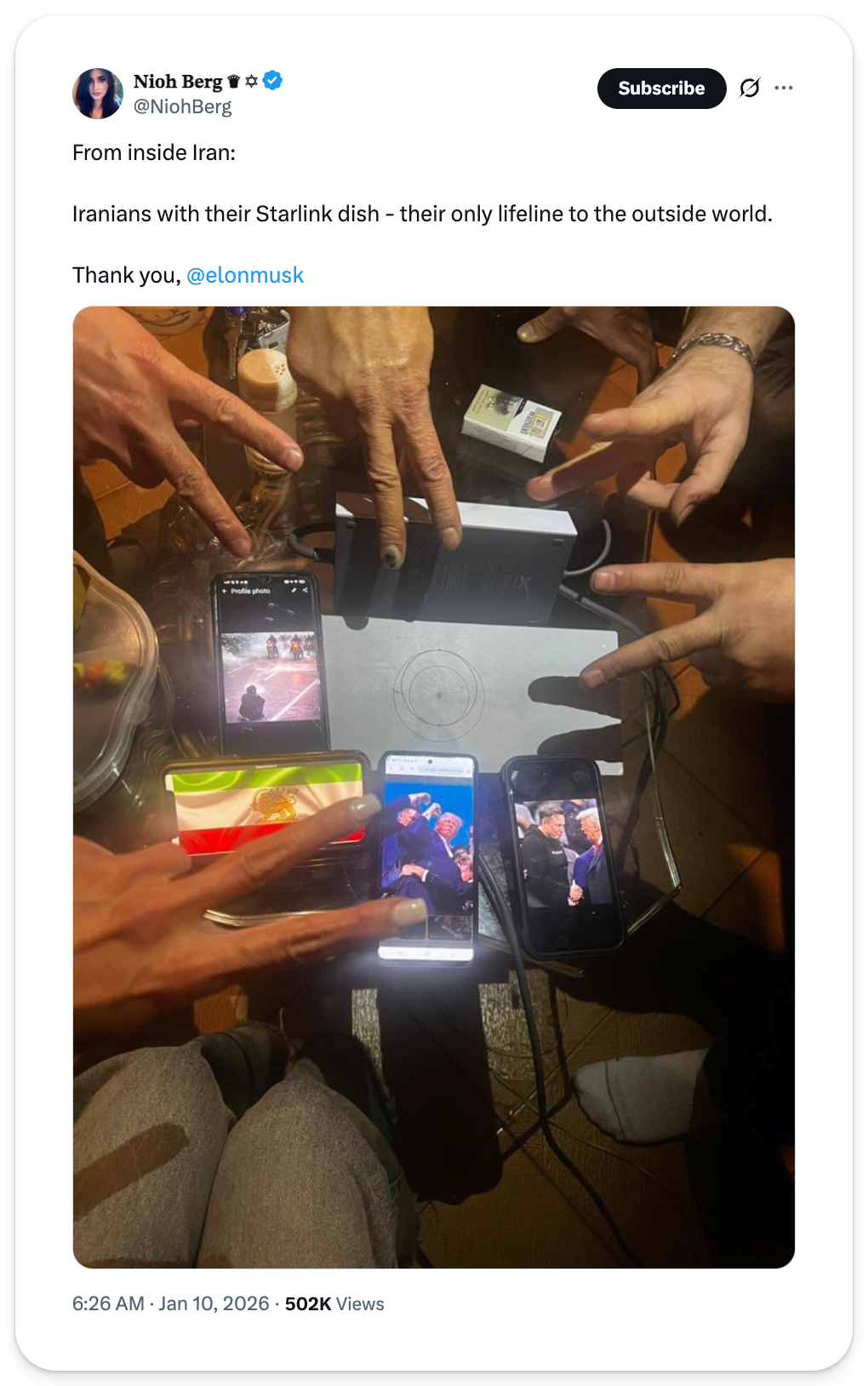Screen dimensions: 868x1386
Task: Click the 6:26 AM timestamp
Action: [108, 1303]
